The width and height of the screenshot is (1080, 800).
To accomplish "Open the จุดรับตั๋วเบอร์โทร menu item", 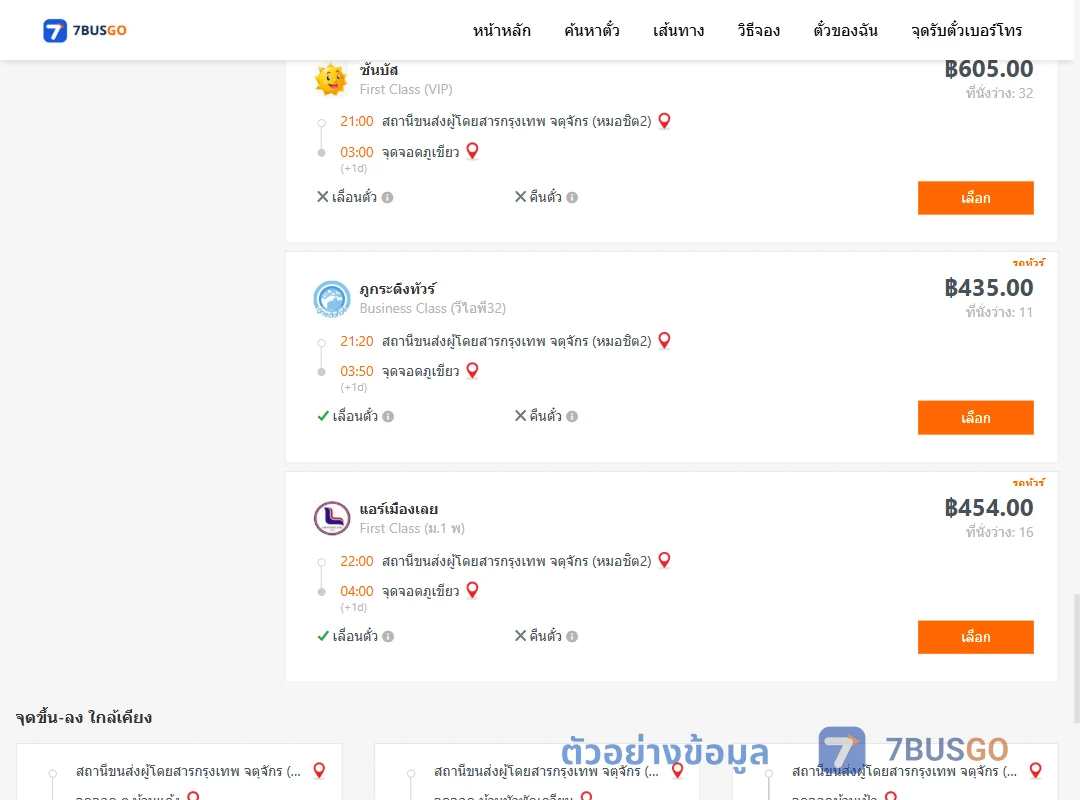I will tap(966, 30).
